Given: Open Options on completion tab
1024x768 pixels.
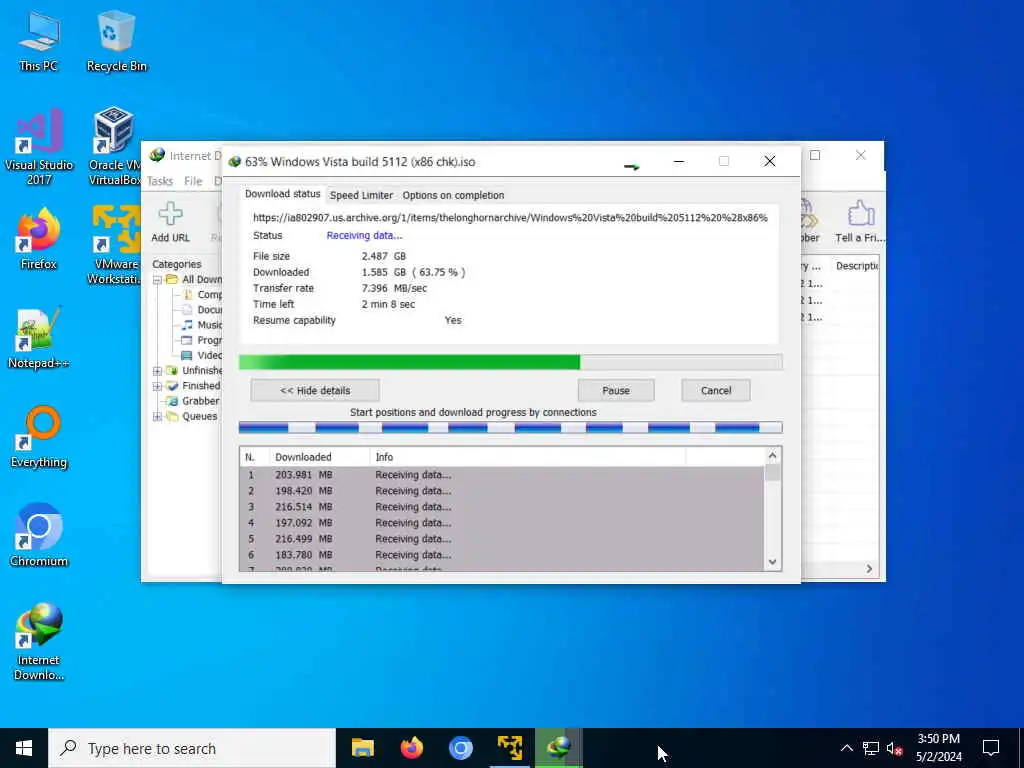Looking at the screenshot, I should click(453, 195).
